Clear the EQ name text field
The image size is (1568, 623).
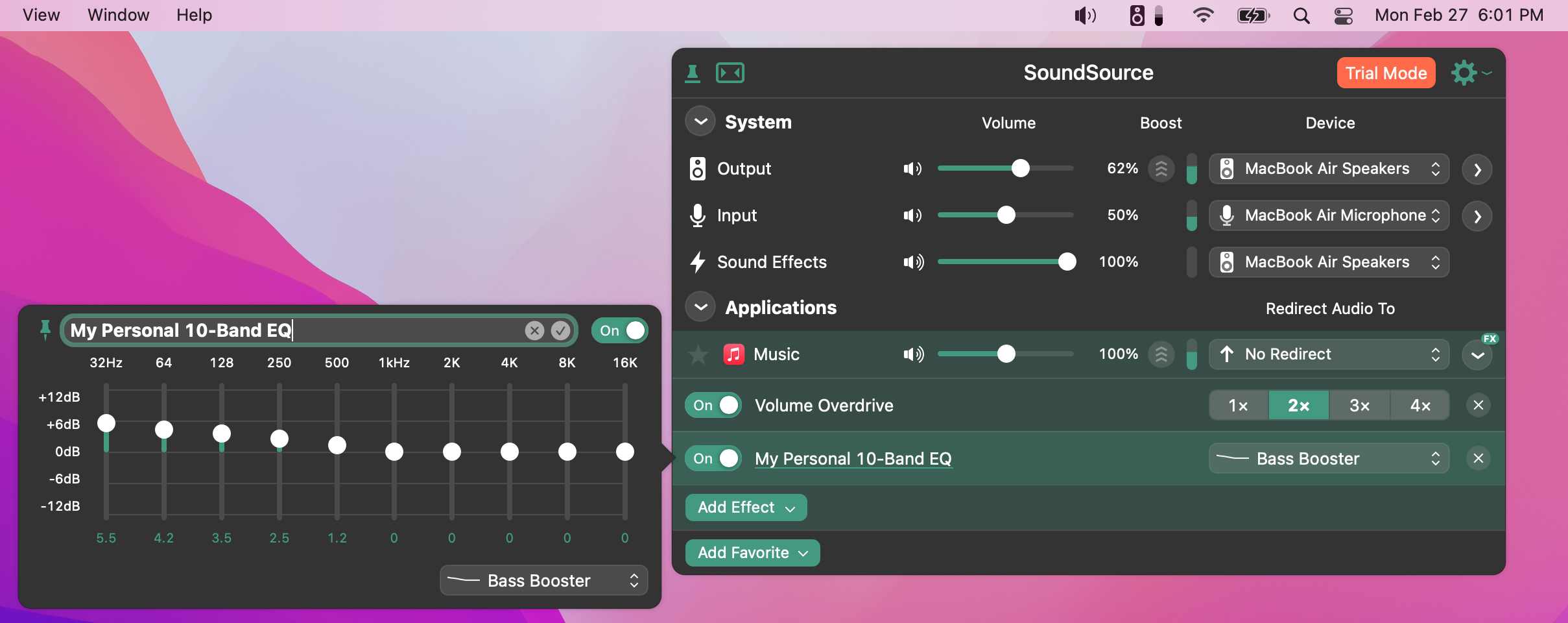[x=534, y=331]
